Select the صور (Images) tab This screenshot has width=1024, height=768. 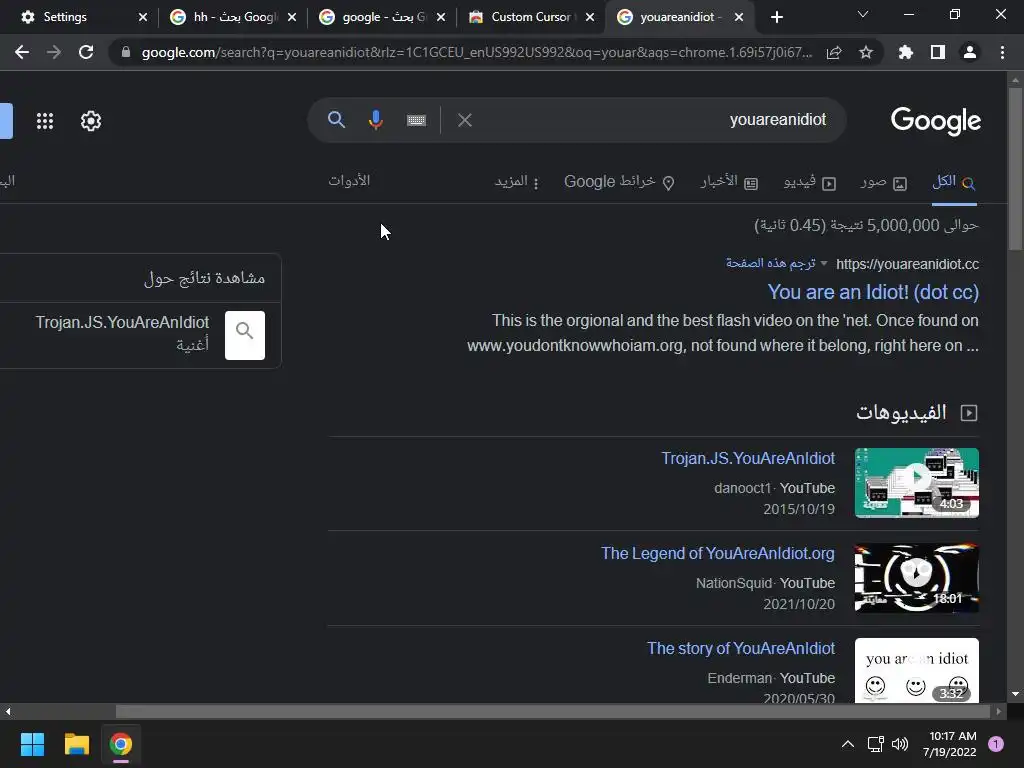tap(884, 182)
